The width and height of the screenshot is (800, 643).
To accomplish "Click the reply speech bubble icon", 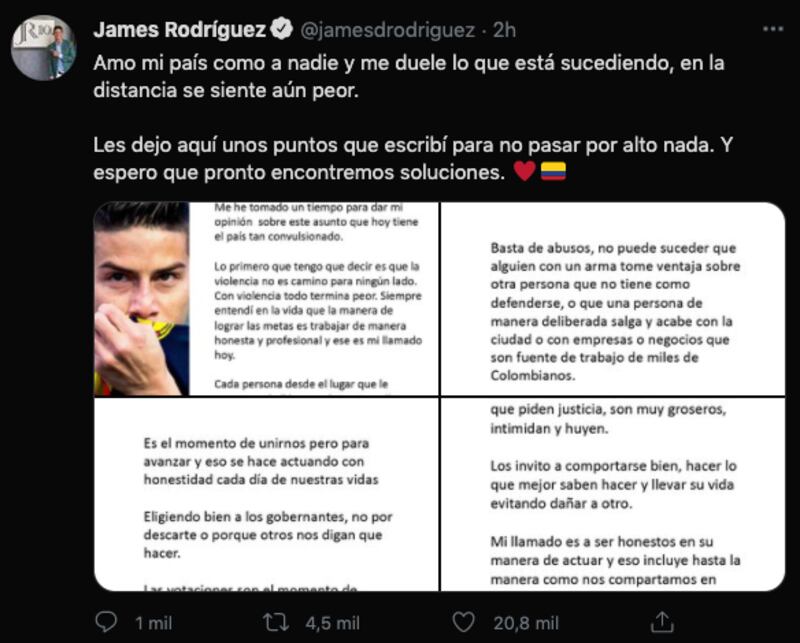I will (107, 623).
